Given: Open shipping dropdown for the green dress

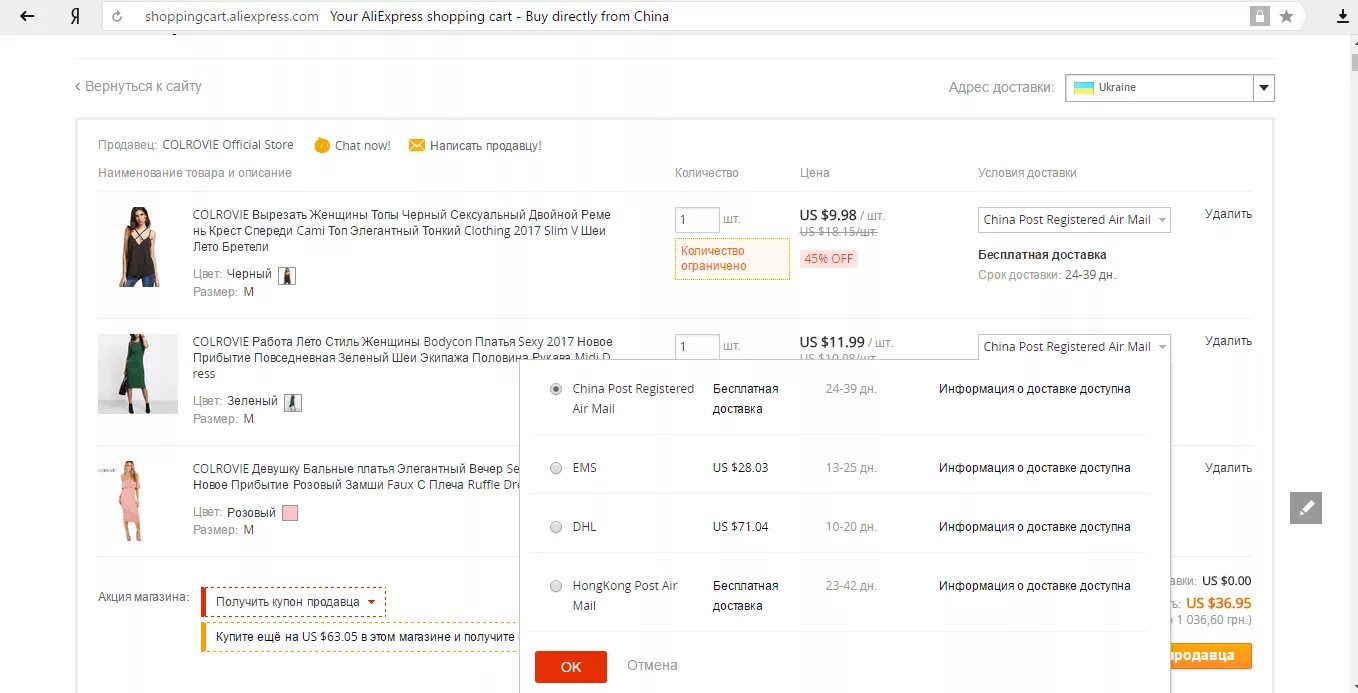Looking at the screenshot, I should coord(1074,347).
